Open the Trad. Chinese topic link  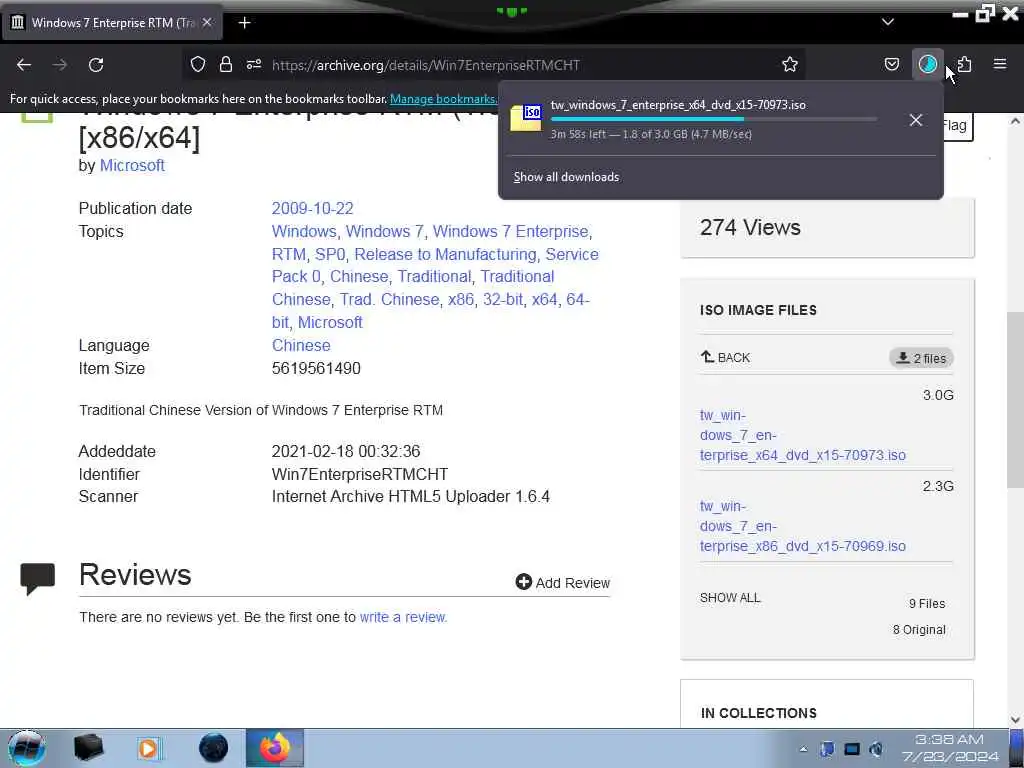389,299
